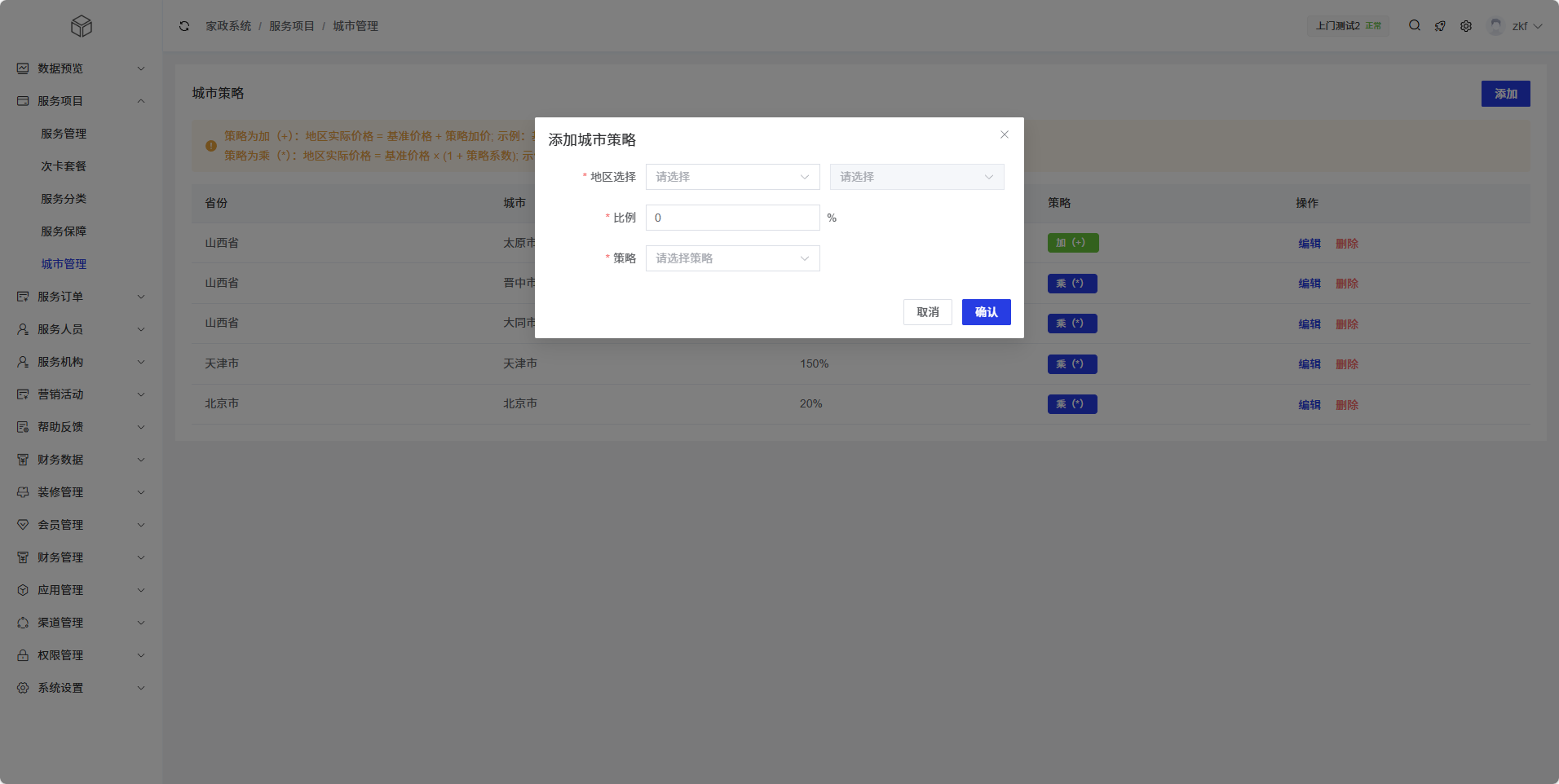Delete the 北京市 row
Image resolution: width=1559 pixels, height=784 pixels.
tap(1347, 405)
